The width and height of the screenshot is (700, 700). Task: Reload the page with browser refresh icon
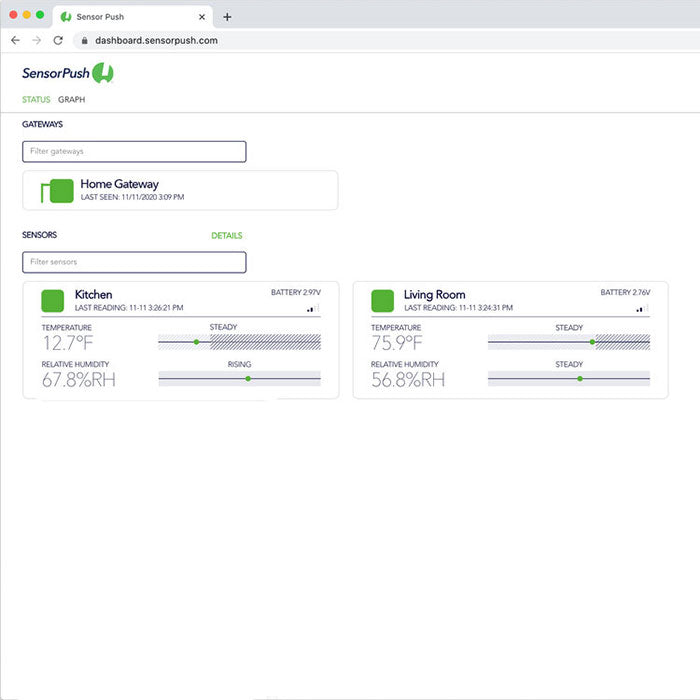[x=58, y=41]
